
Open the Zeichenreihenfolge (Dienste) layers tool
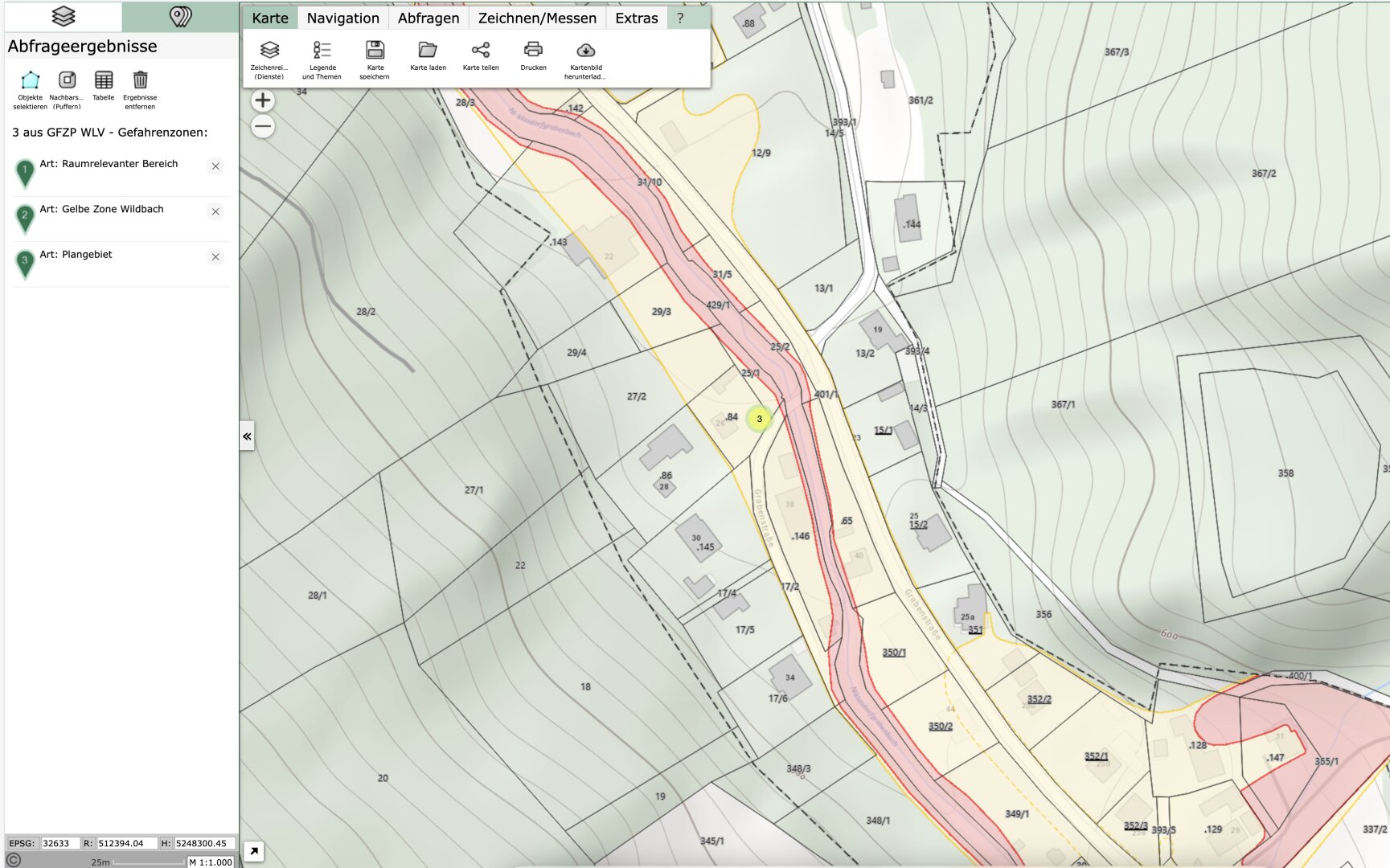pyautogui.click(x=269, y=51)
